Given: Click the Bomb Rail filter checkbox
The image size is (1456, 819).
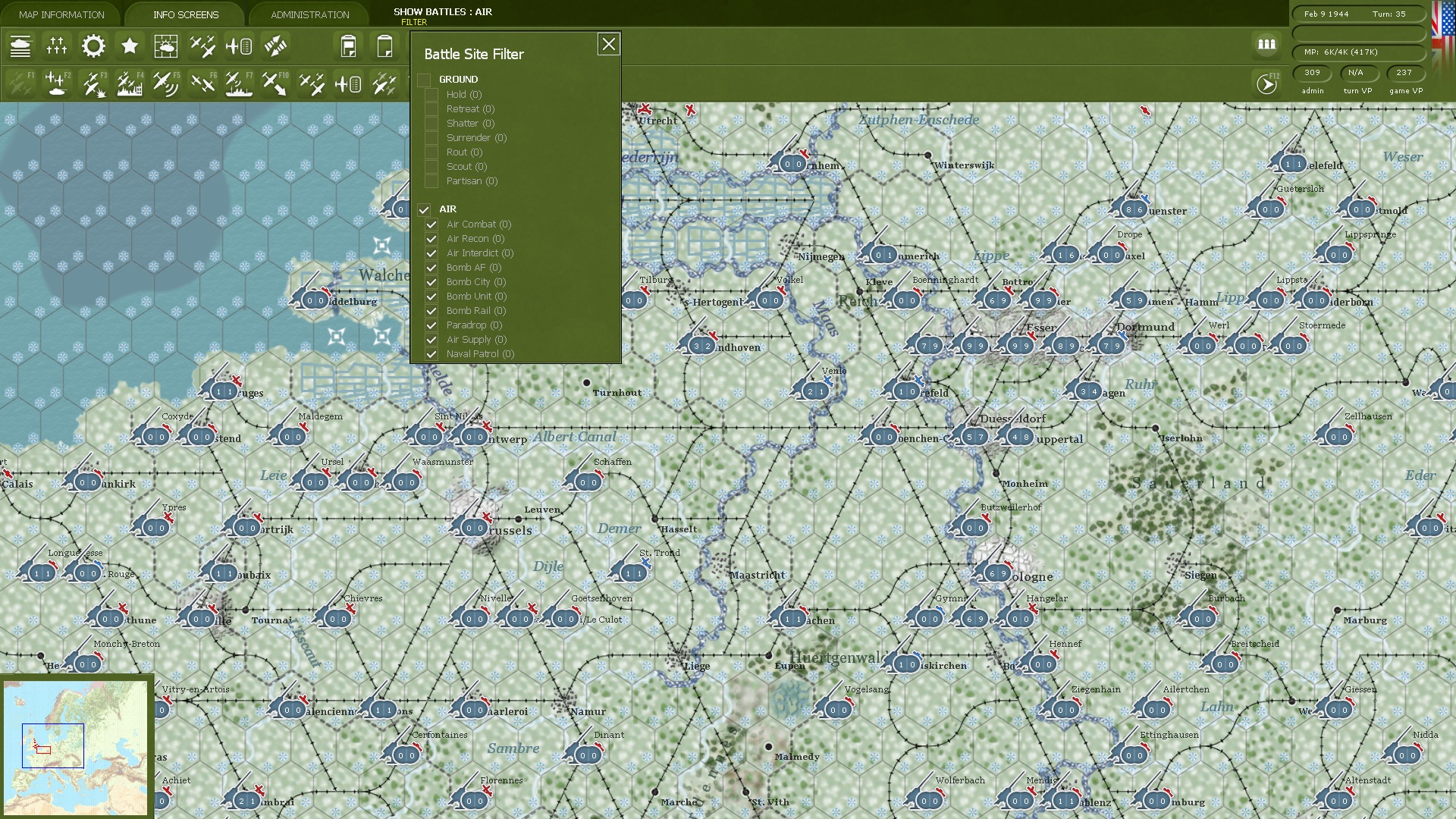Looking at the screenshot, I should (431, 311).
